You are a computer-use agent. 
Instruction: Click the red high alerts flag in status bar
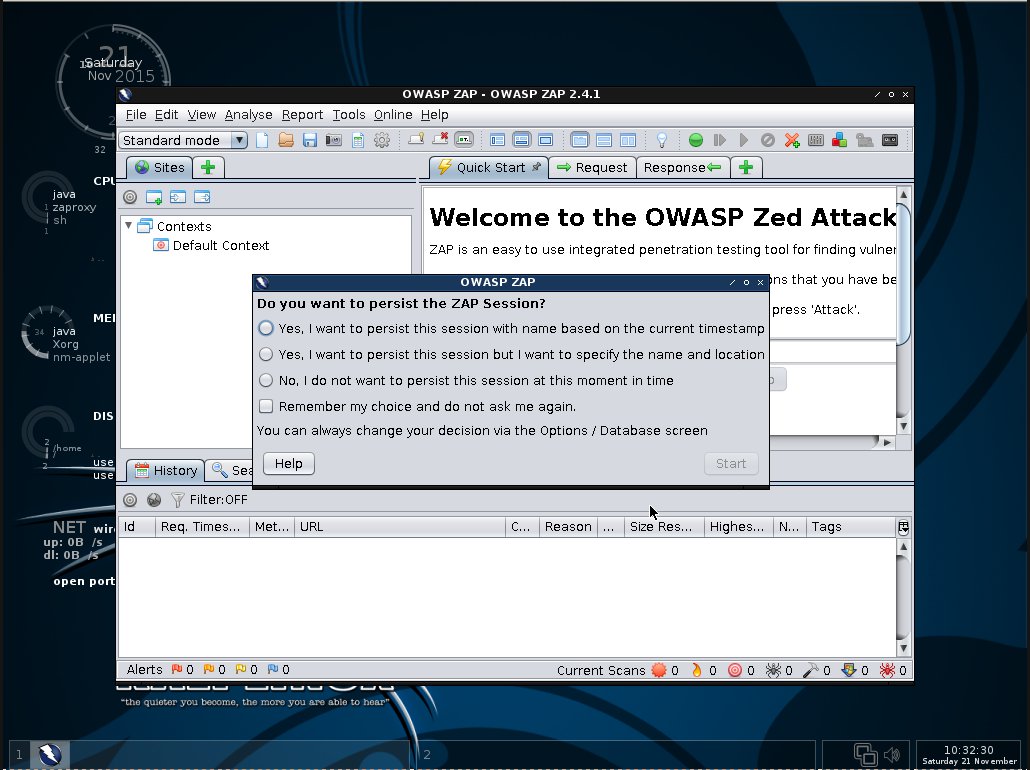[x=177, y=669]
